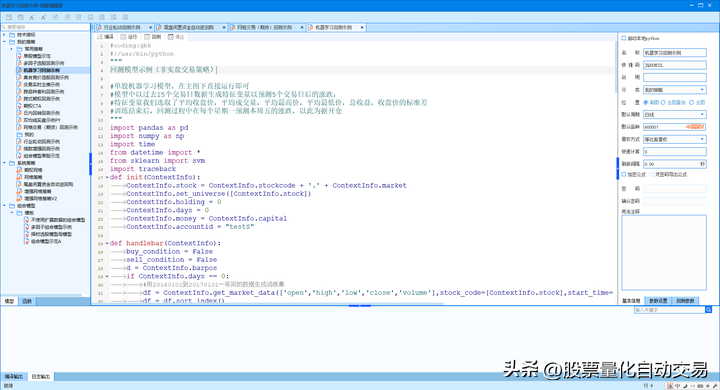Viewport: 720px width, 390px height.
Task: Click the 刷新间隔 field showing 0.00
Action: 675,164
